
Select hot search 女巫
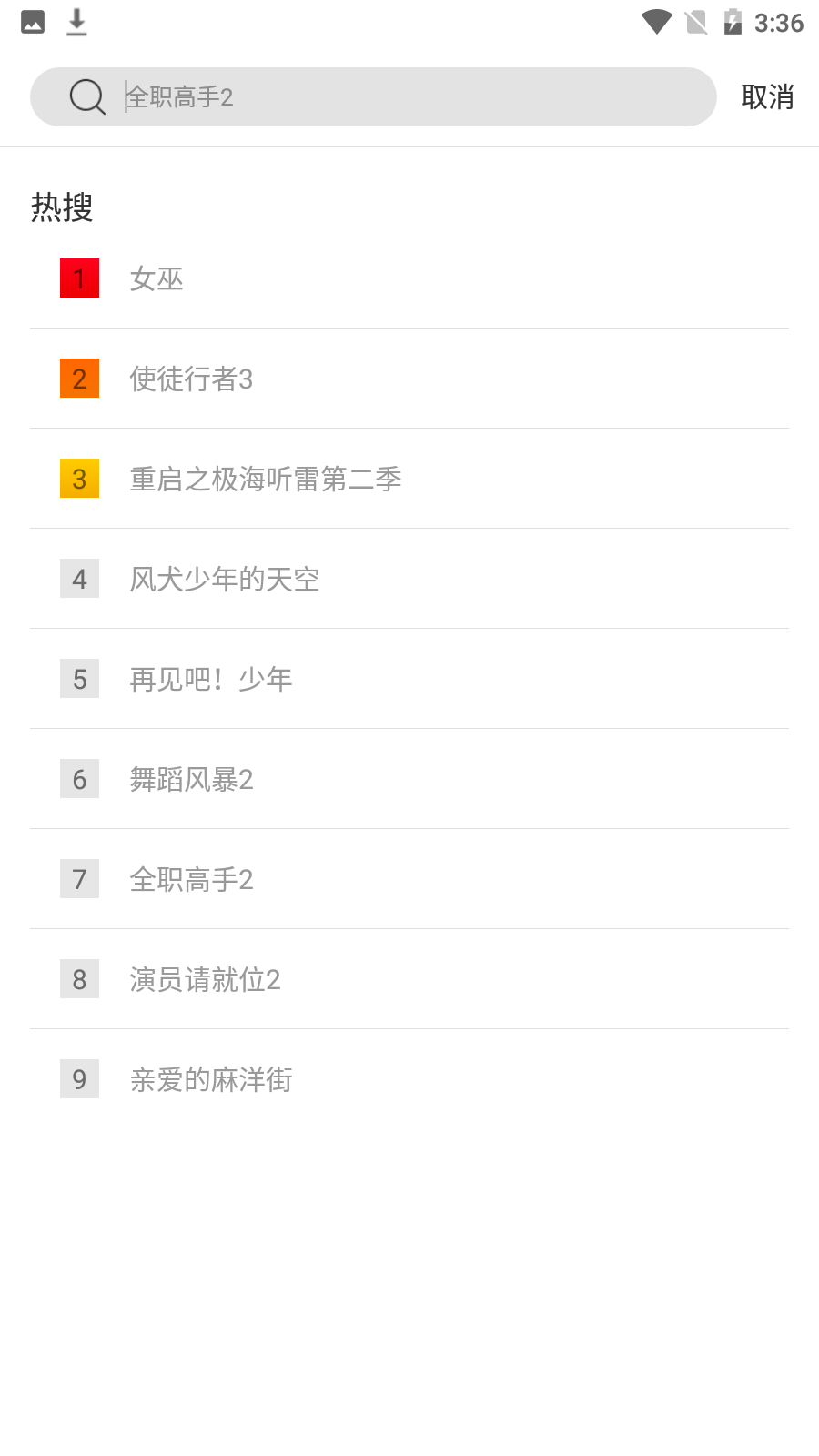click(x=157, y=278)
